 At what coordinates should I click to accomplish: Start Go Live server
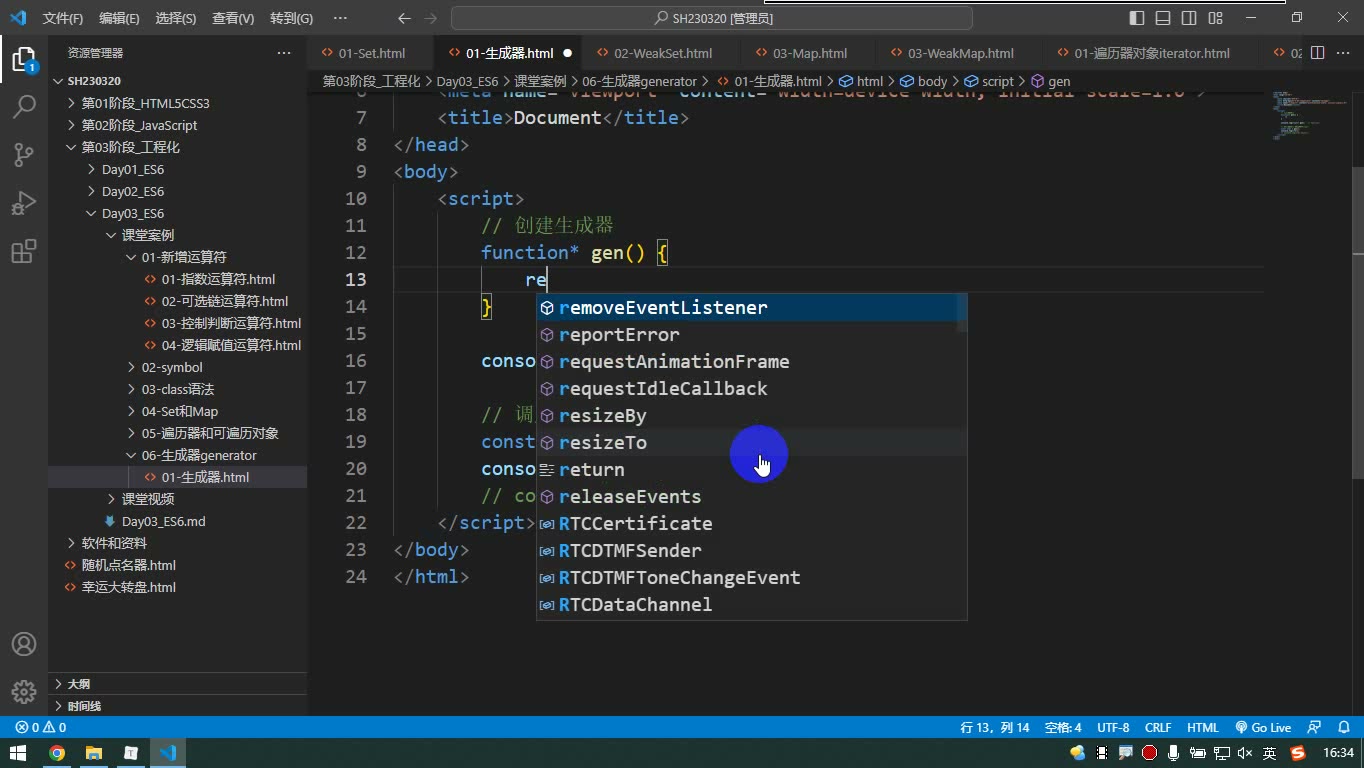tap(1263, 728)
